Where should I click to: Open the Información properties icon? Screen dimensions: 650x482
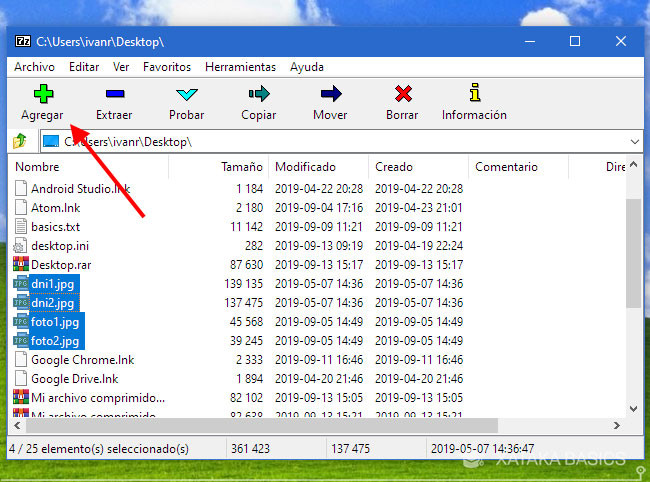(474, 95)
